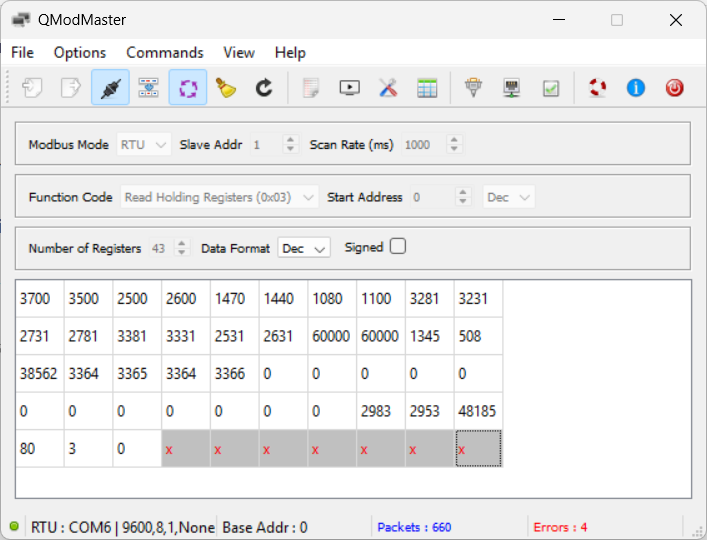Screen dimensions: 707x540
Task: Select the register cell showing 48185
Action: [478, 411]
